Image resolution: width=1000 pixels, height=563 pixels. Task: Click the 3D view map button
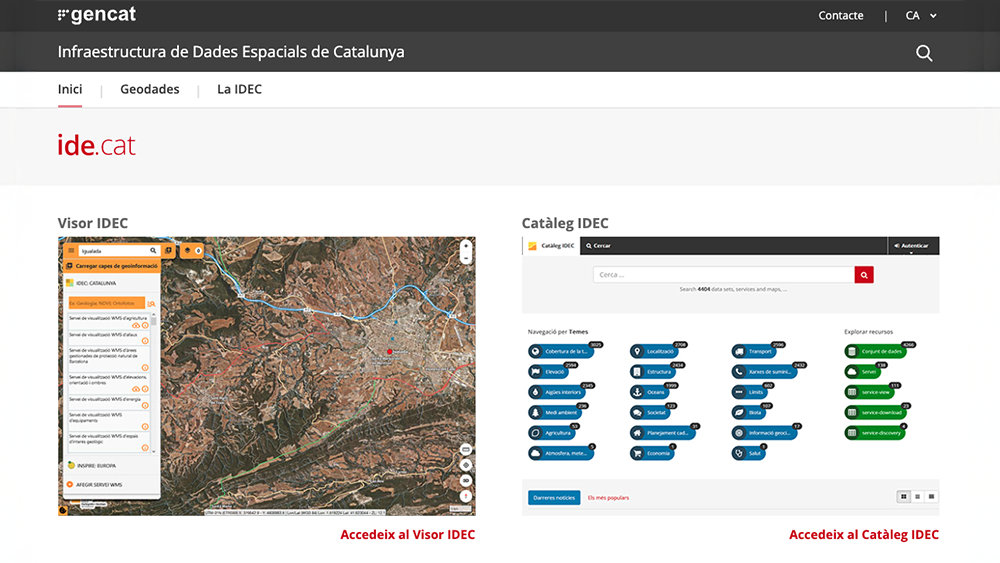coord(466,480)
